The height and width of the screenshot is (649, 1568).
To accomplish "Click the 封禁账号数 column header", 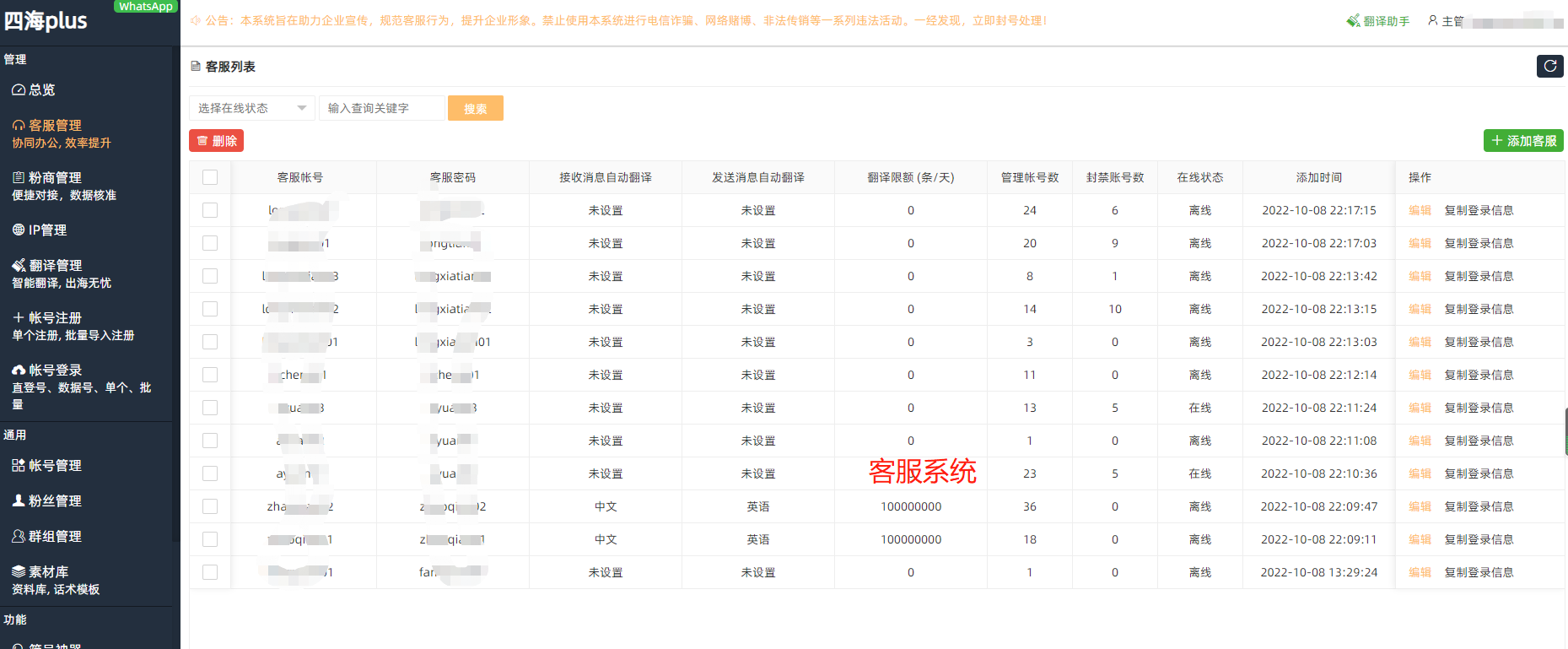I will pos(1115,177).
